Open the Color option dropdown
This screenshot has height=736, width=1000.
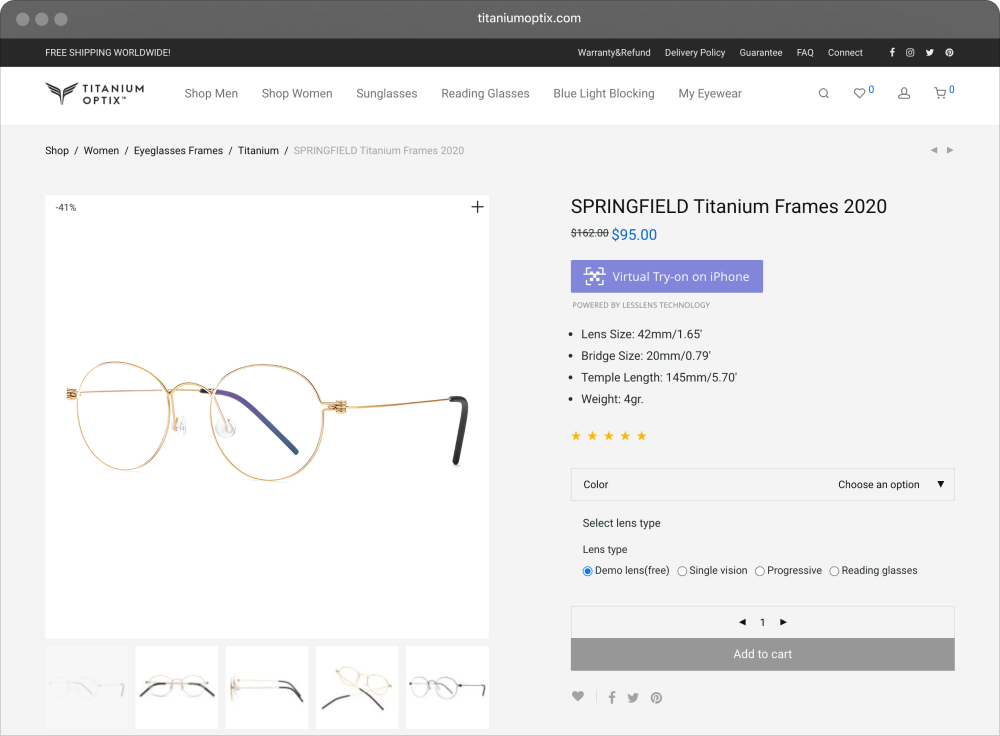point(763,485)
